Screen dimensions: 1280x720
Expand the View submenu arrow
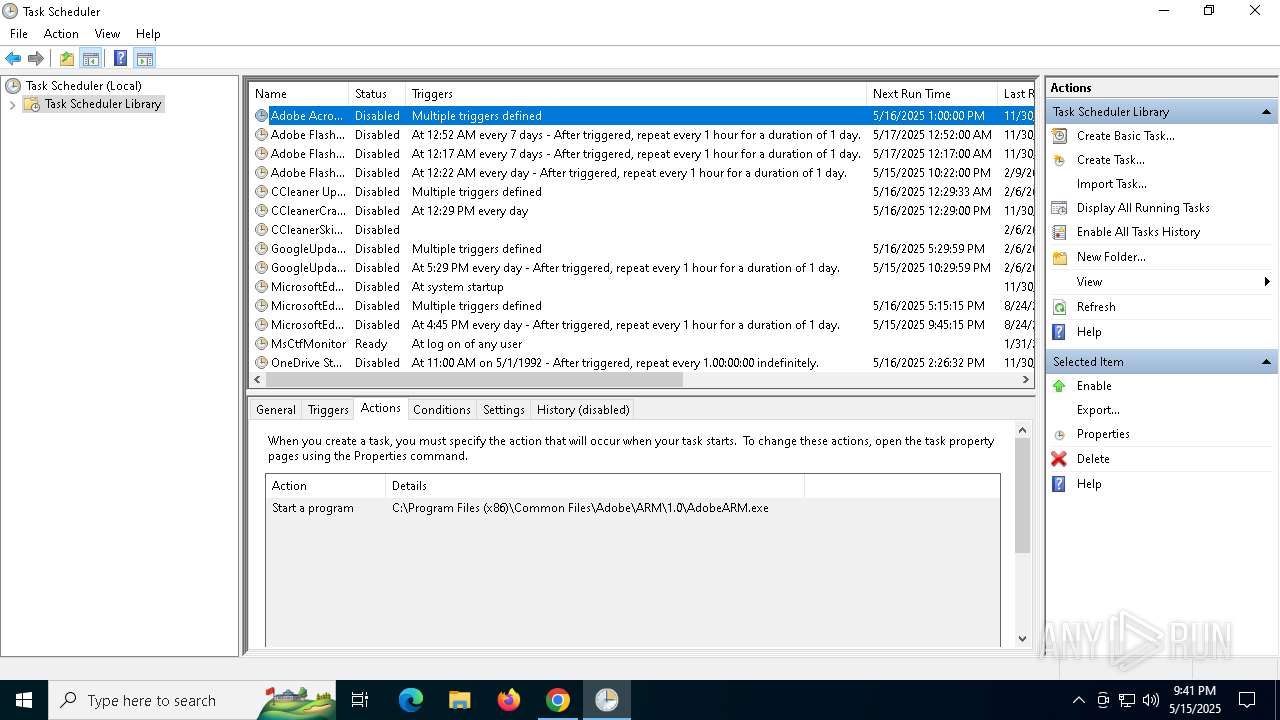tap(1267, 282)
